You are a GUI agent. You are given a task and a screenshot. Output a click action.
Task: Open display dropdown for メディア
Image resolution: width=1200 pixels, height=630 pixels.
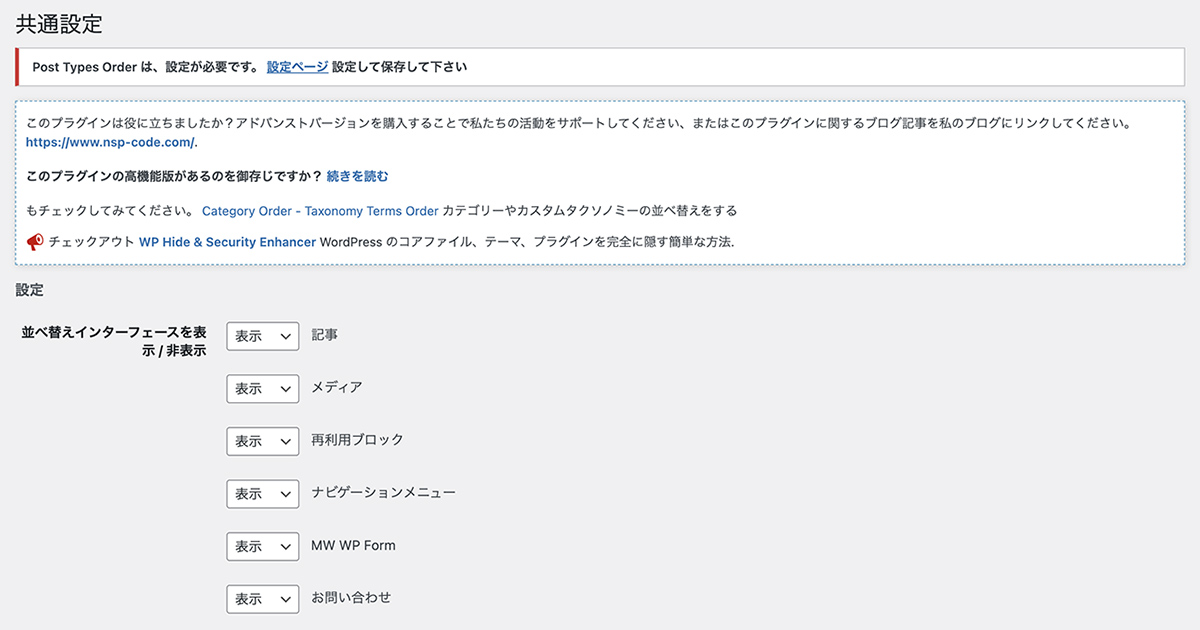click(x=263, y=388)
